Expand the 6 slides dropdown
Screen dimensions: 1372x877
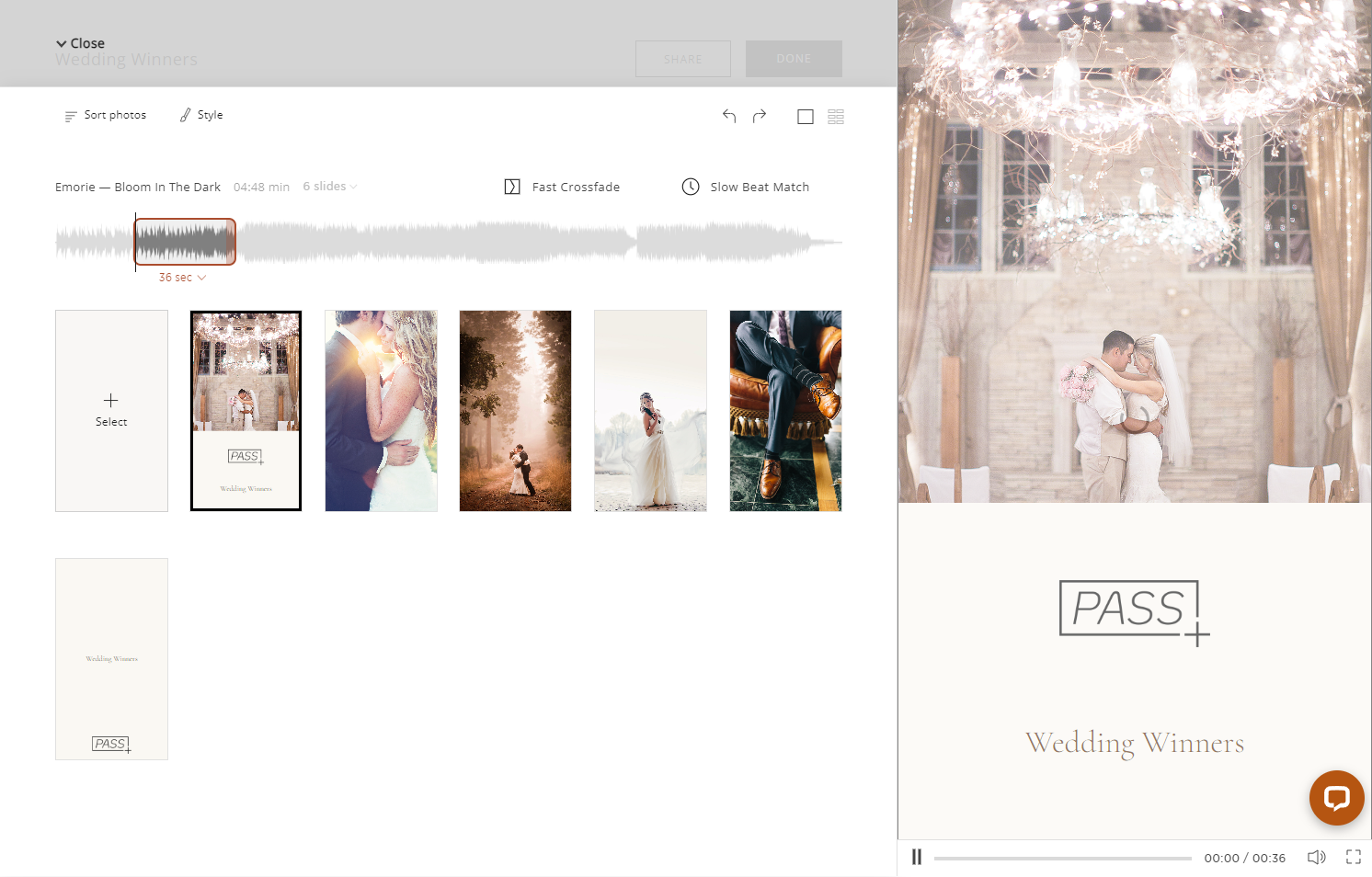[330, 187]
